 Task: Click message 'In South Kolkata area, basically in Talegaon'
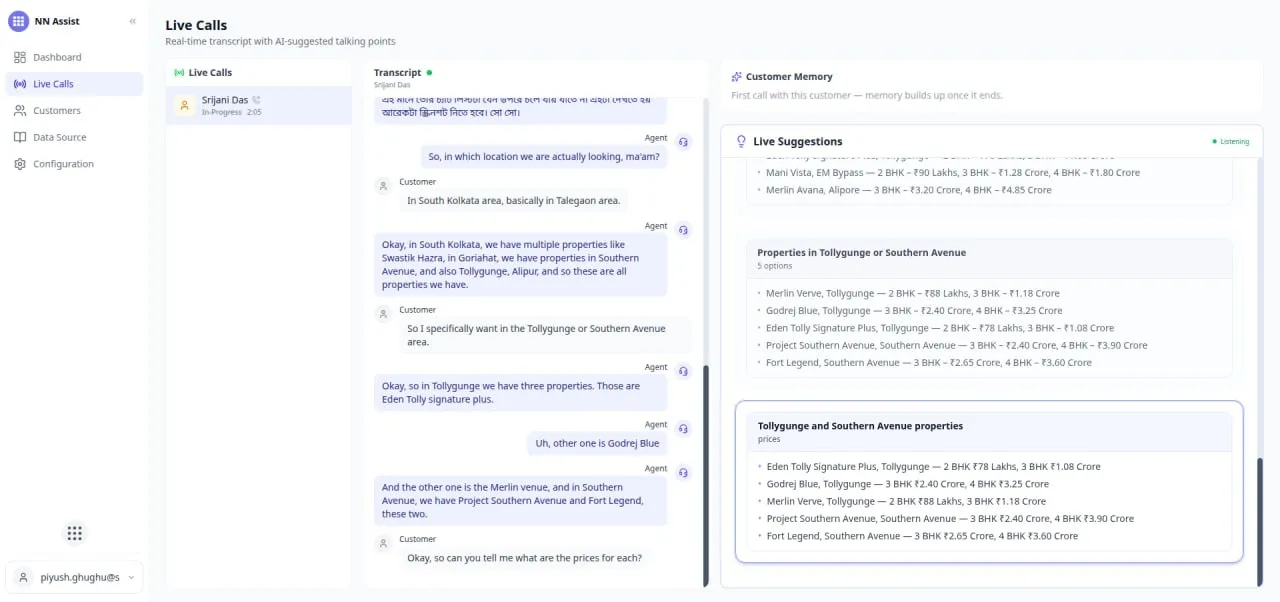pyautogui.click(x=514, y=201)
